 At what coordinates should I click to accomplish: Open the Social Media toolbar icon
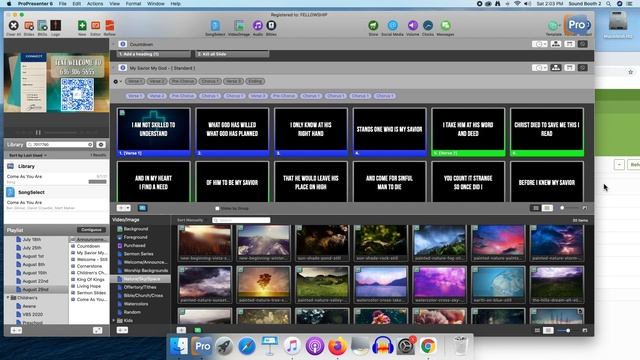point(392,26)
